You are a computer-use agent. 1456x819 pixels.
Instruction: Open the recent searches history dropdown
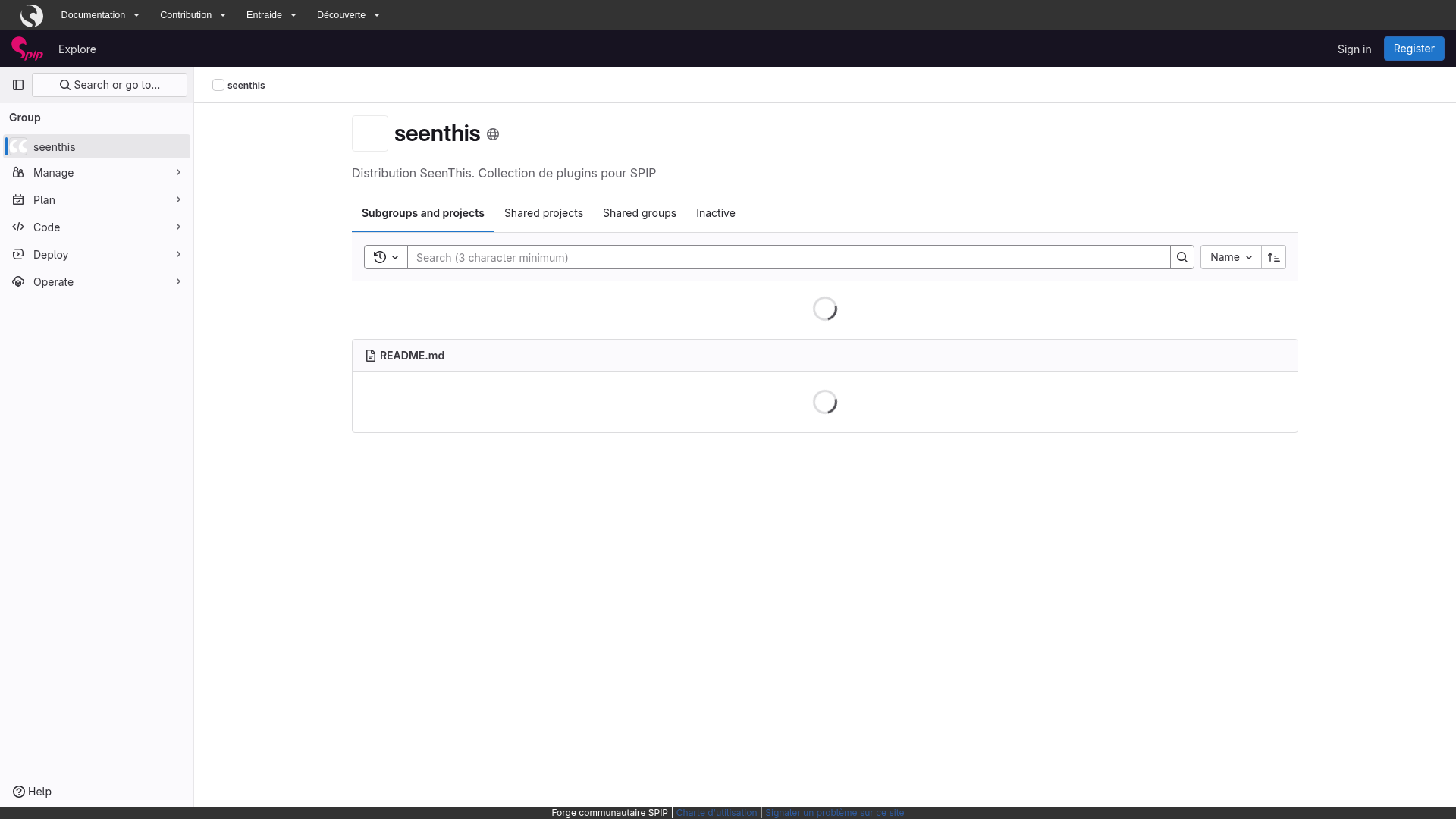tap(386, 257)
